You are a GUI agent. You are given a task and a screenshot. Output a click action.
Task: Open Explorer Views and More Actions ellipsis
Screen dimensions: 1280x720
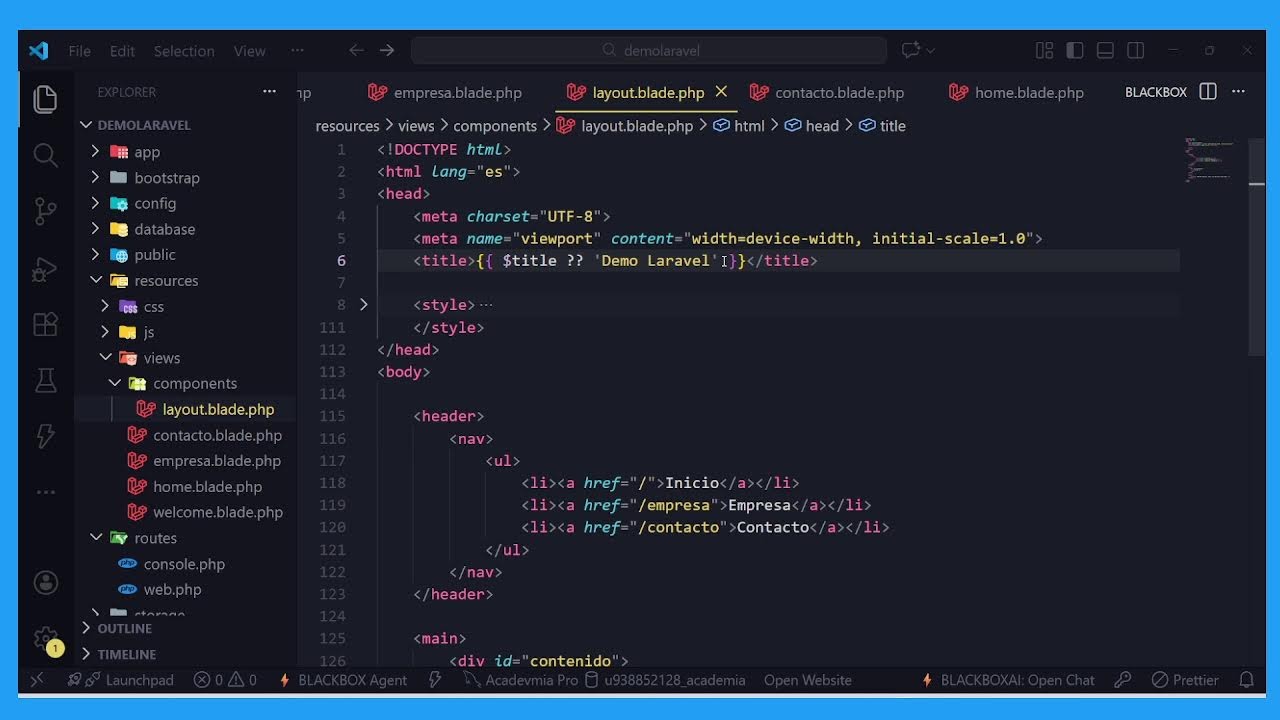pyautogui.click(x=269, y=92)
